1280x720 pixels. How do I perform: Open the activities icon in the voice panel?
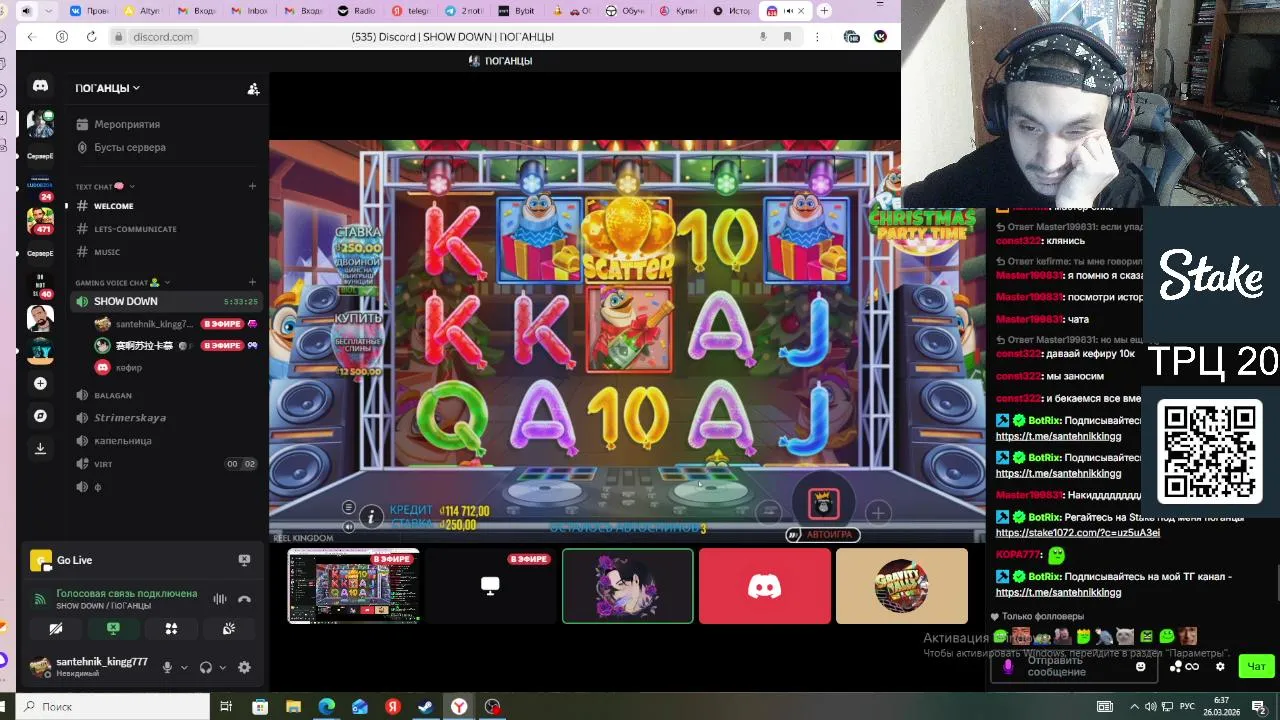point(171,628)
